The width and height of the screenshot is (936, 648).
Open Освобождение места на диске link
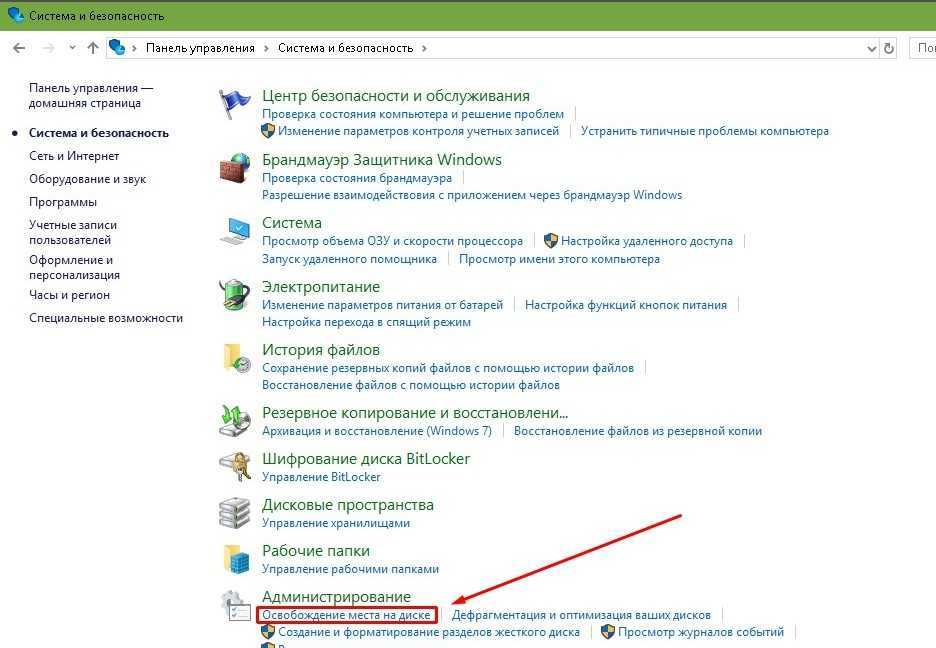pos(346,615)
